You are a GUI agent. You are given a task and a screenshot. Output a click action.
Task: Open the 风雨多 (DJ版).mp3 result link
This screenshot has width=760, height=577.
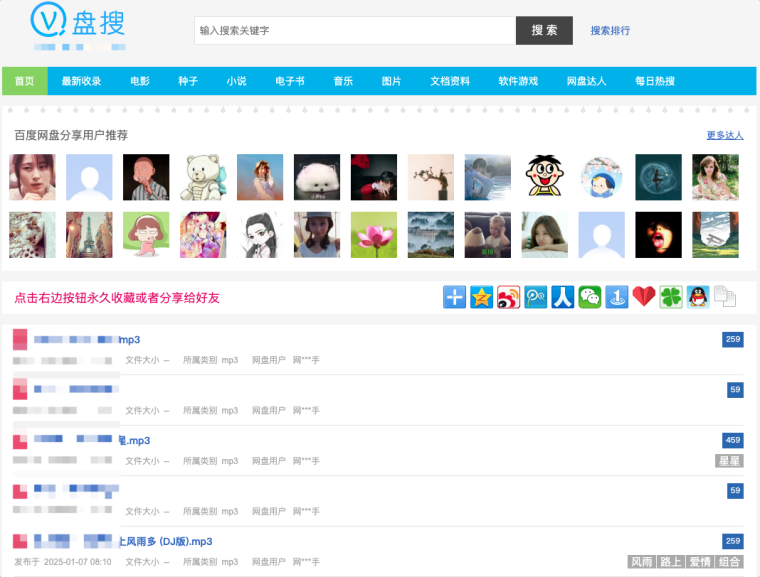[165, 541]
